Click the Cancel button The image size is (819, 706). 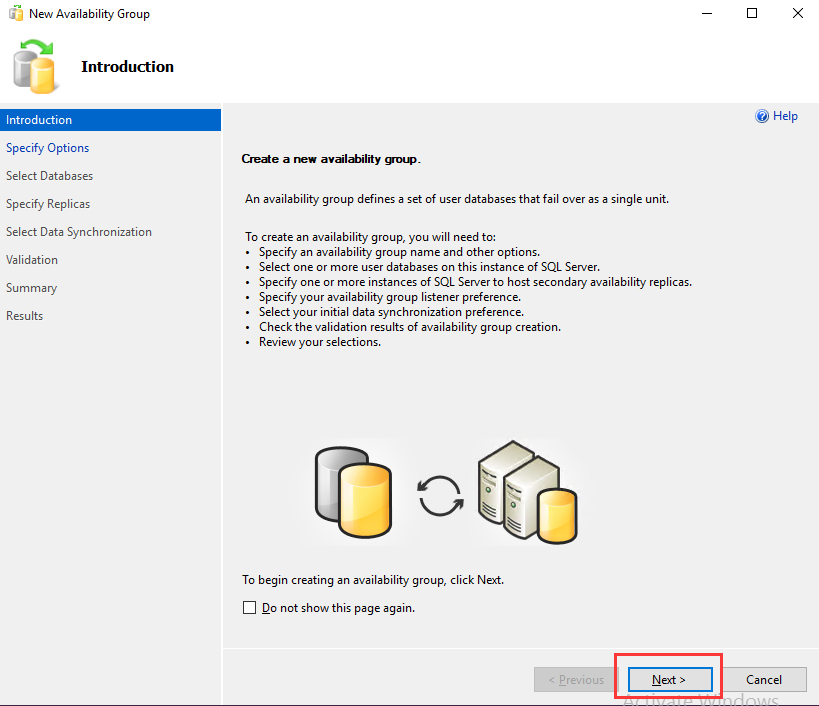[x=764, y=679]
